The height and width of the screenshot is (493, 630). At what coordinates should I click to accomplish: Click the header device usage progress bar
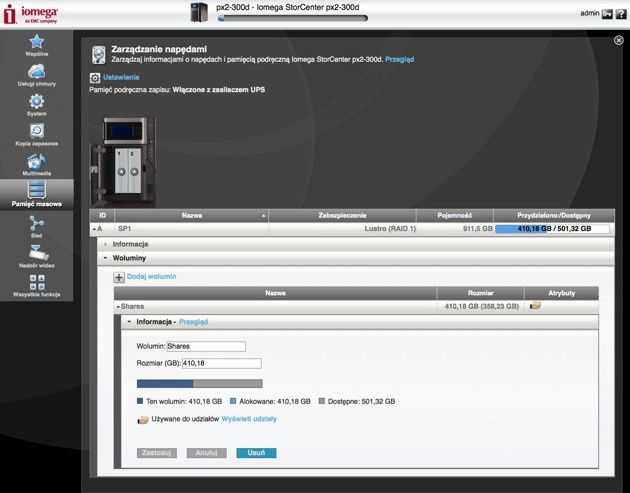pyautogui.click(x=292, y=18)
